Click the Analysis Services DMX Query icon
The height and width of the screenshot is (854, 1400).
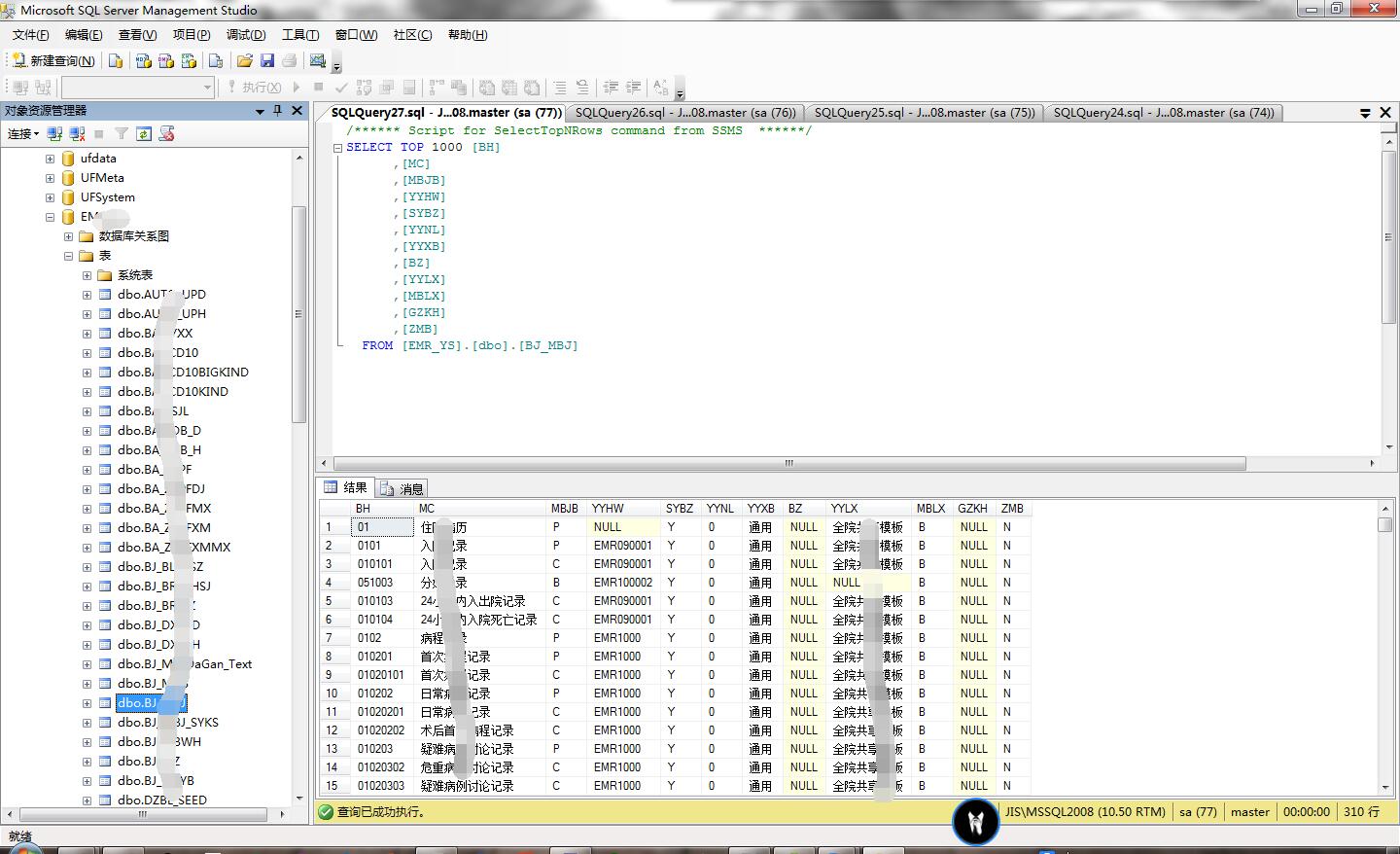(166, 60)
